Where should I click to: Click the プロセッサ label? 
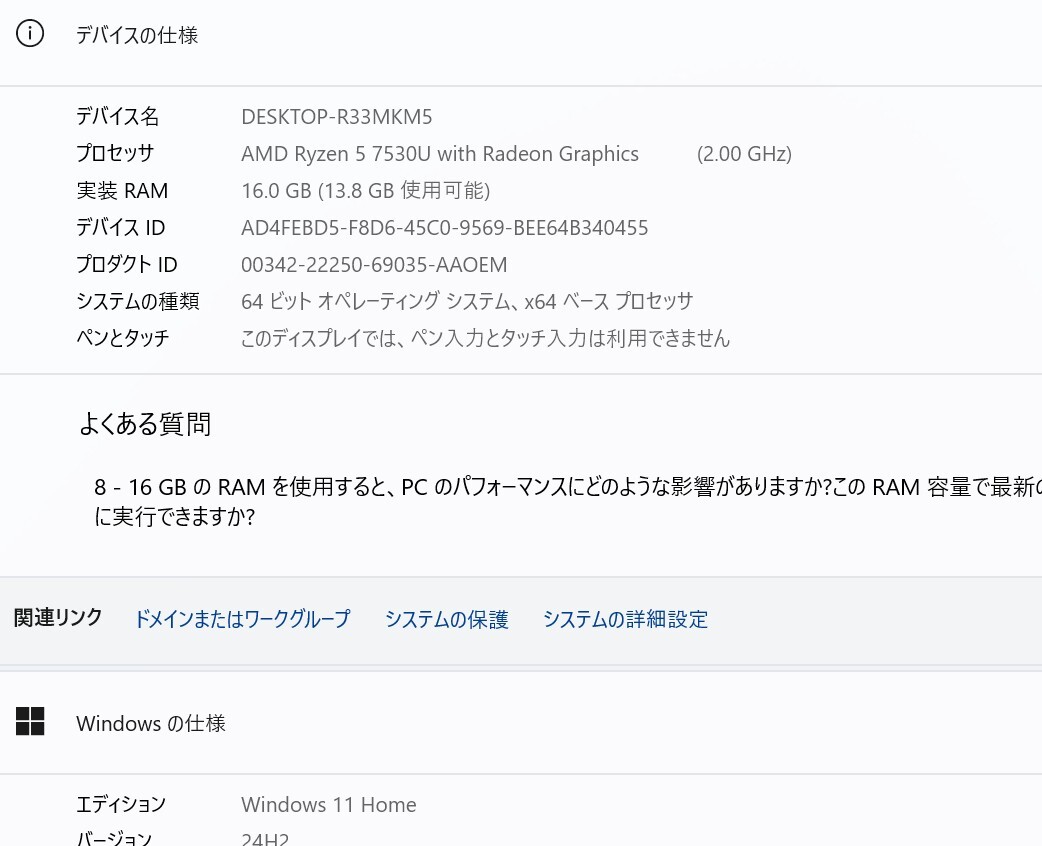[x=115, y=154]
